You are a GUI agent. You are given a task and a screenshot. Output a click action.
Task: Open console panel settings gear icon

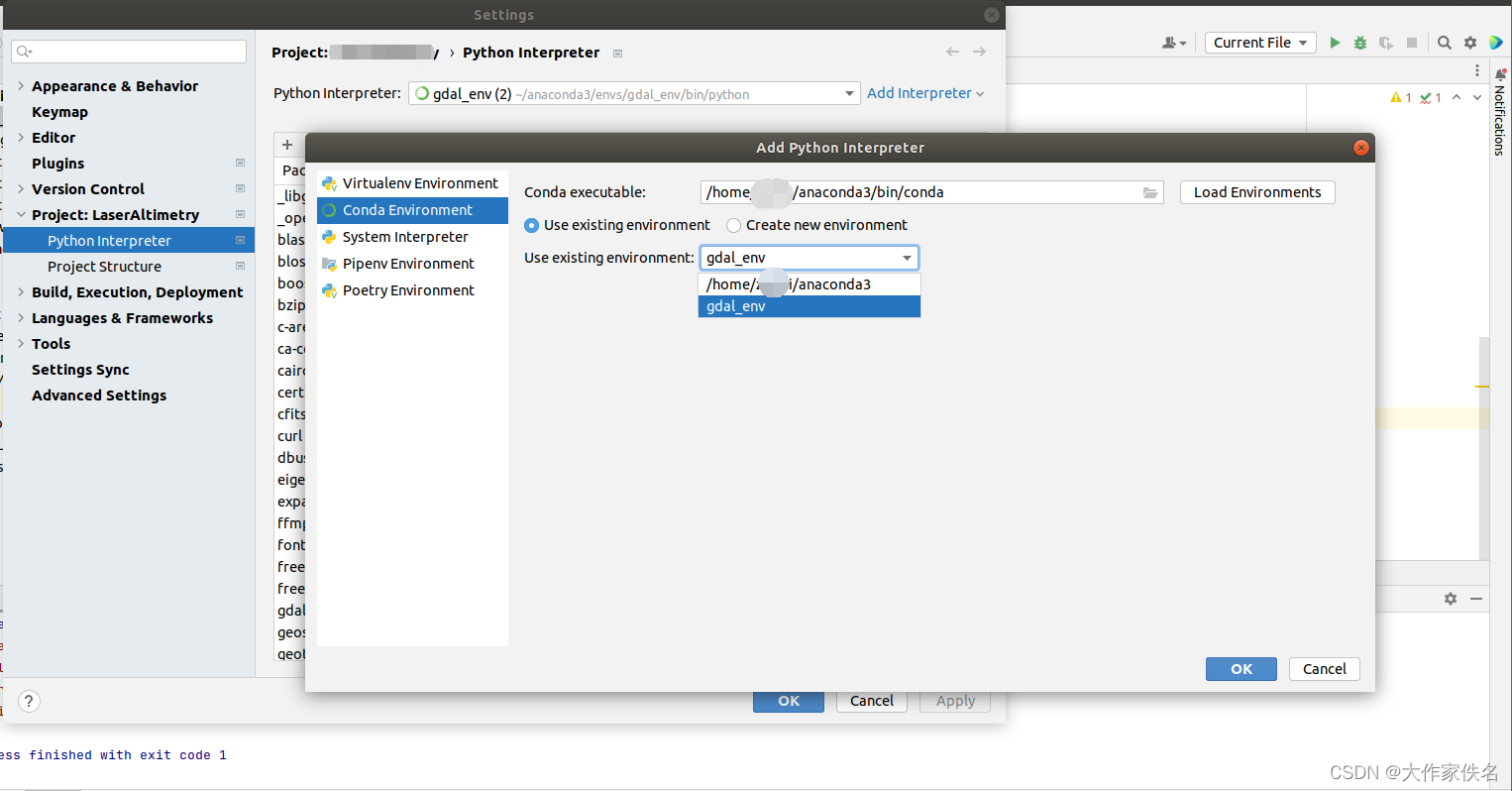(1450, 599)
